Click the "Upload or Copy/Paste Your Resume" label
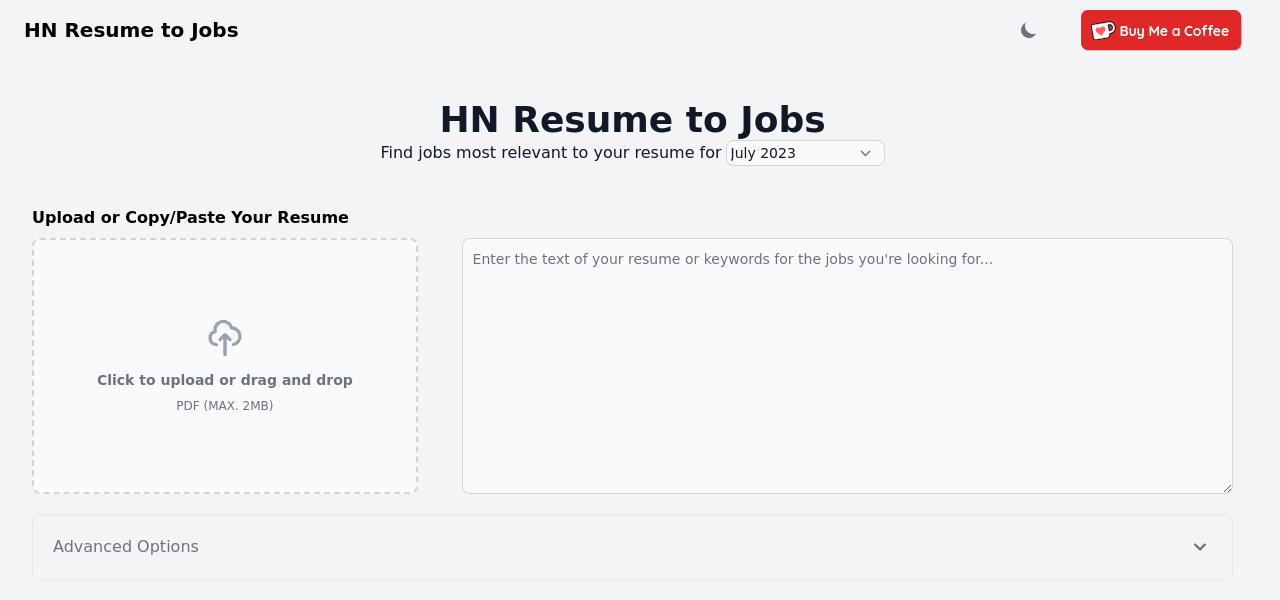This screenshot has width=1280, height=600. click(x=190, y=218)
